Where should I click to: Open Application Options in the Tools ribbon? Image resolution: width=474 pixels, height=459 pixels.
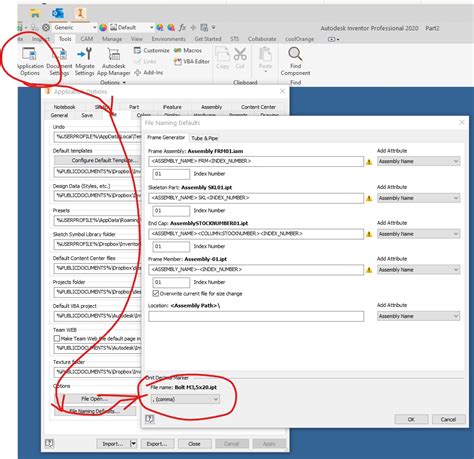coord(30,62)
